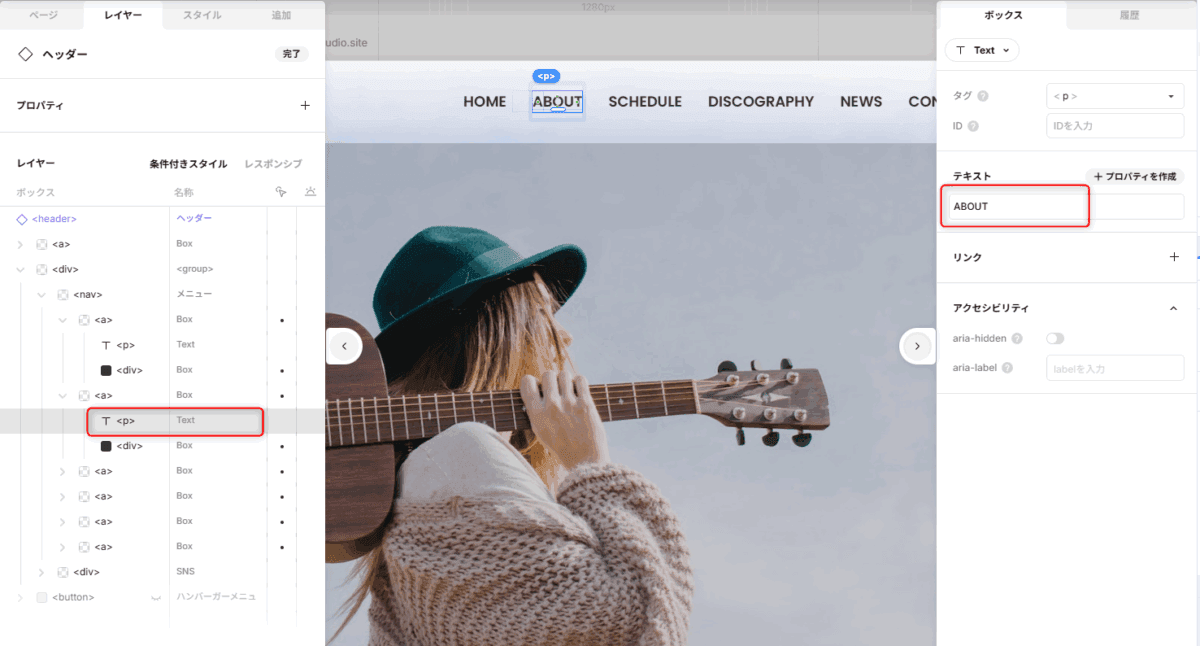Expand the <div> SNS layer
This screenshot has height=646, width=1200.
click(42, 572)
